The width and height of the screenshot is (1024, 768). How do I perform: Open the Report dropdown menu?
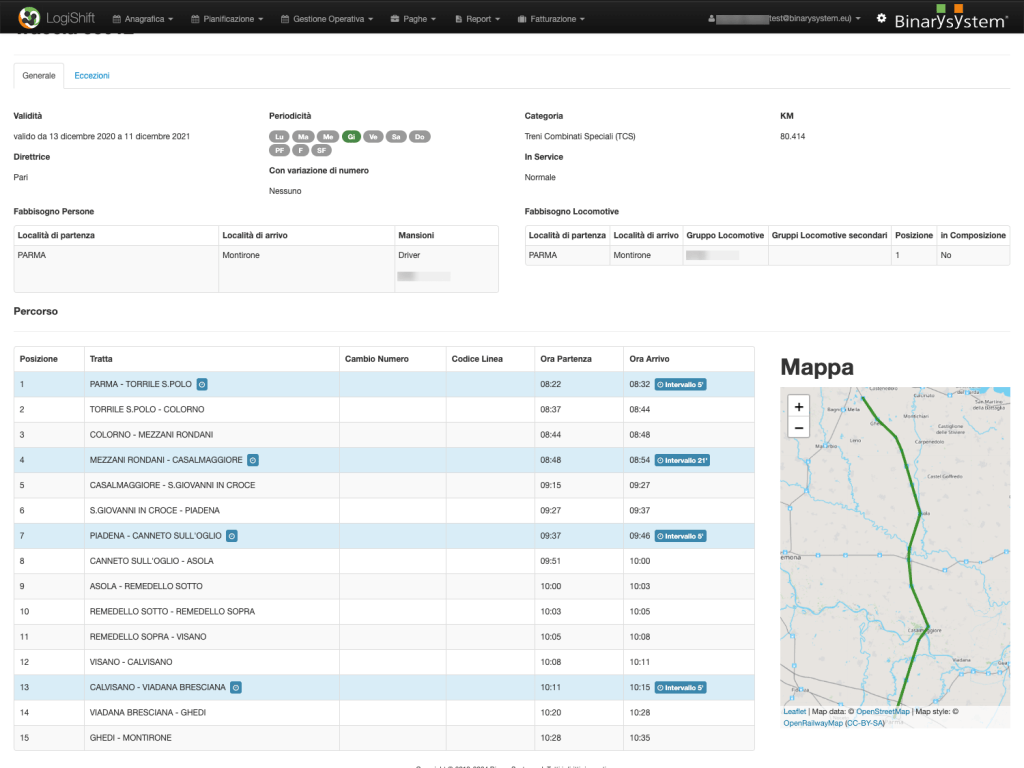coord(477,19)
